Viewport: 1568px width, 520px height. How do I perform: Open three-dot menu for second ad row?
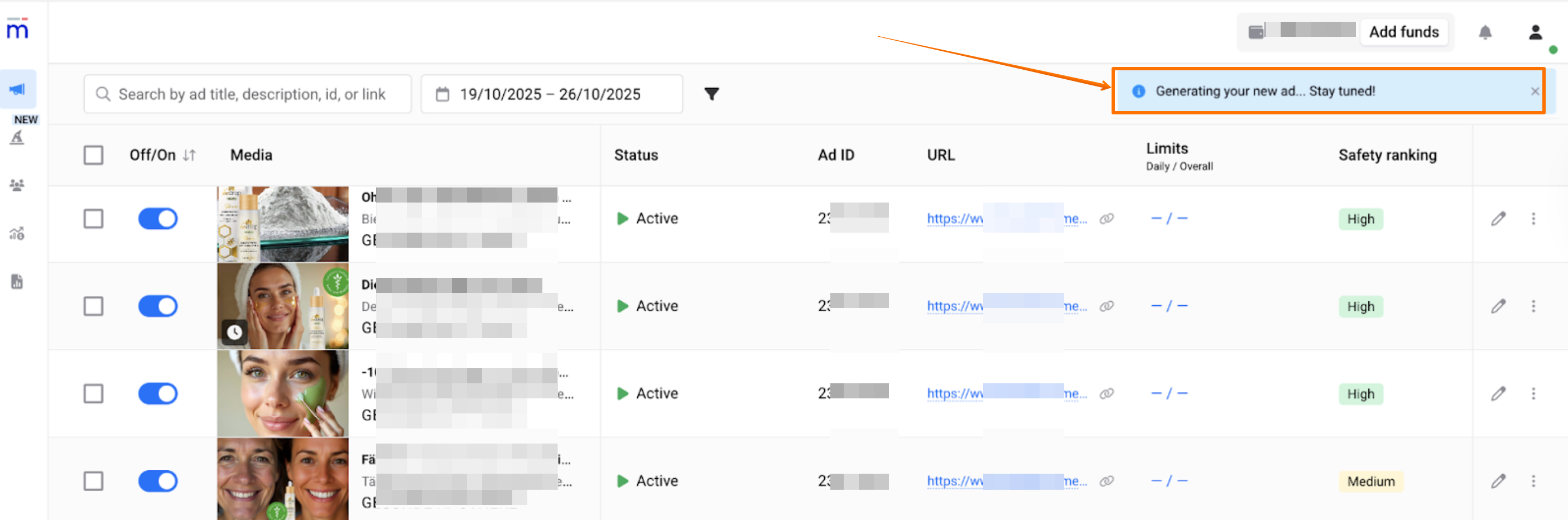pyautogui.click(x=1533, y=306)
